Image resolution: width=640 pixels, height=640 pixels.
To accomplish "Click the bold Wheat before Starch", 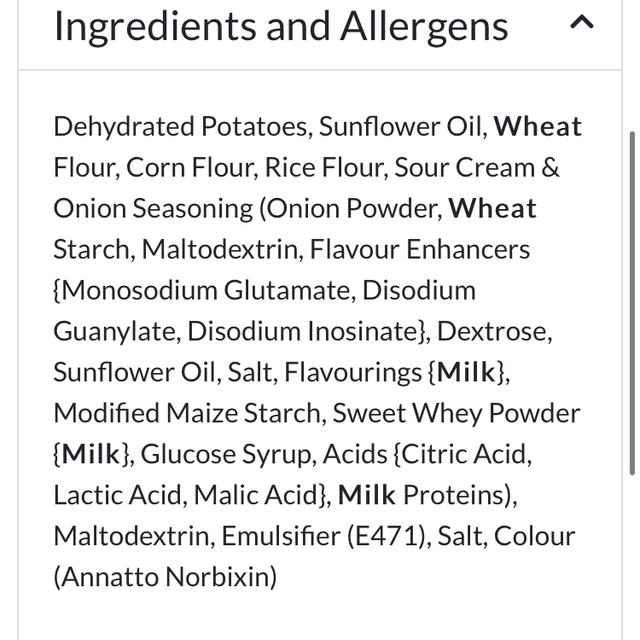I will point(492,209).
